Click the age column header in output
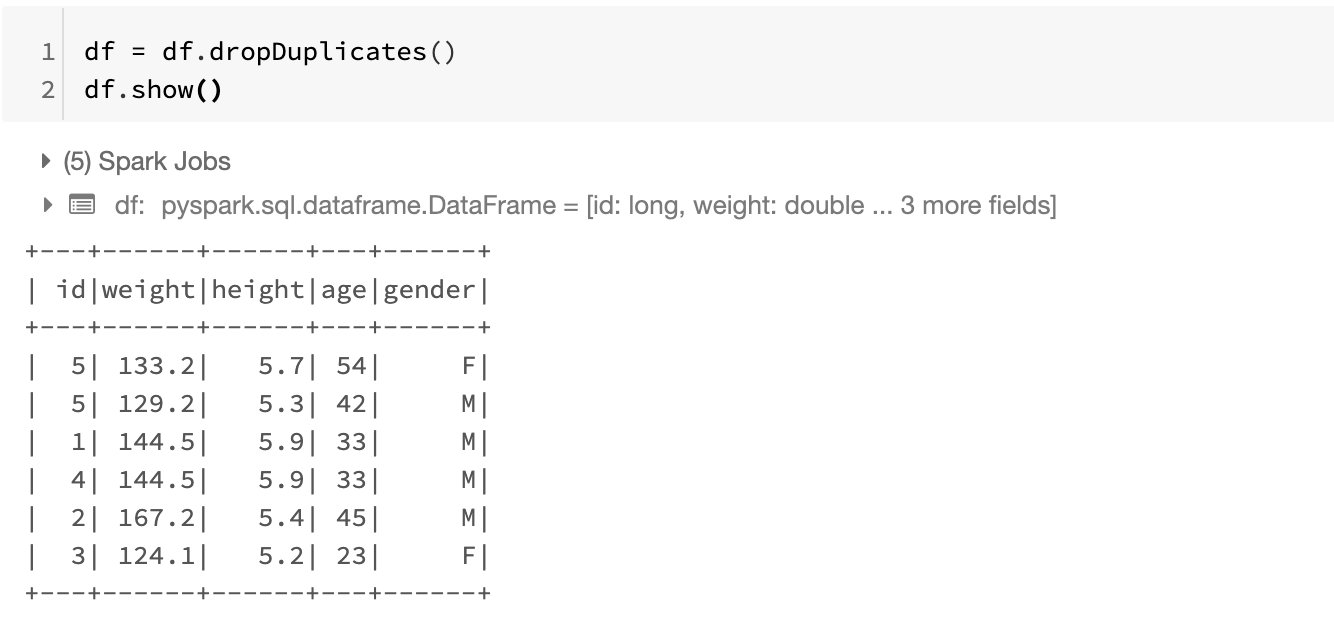This screenshot has width=1334, height=640. 344,290
